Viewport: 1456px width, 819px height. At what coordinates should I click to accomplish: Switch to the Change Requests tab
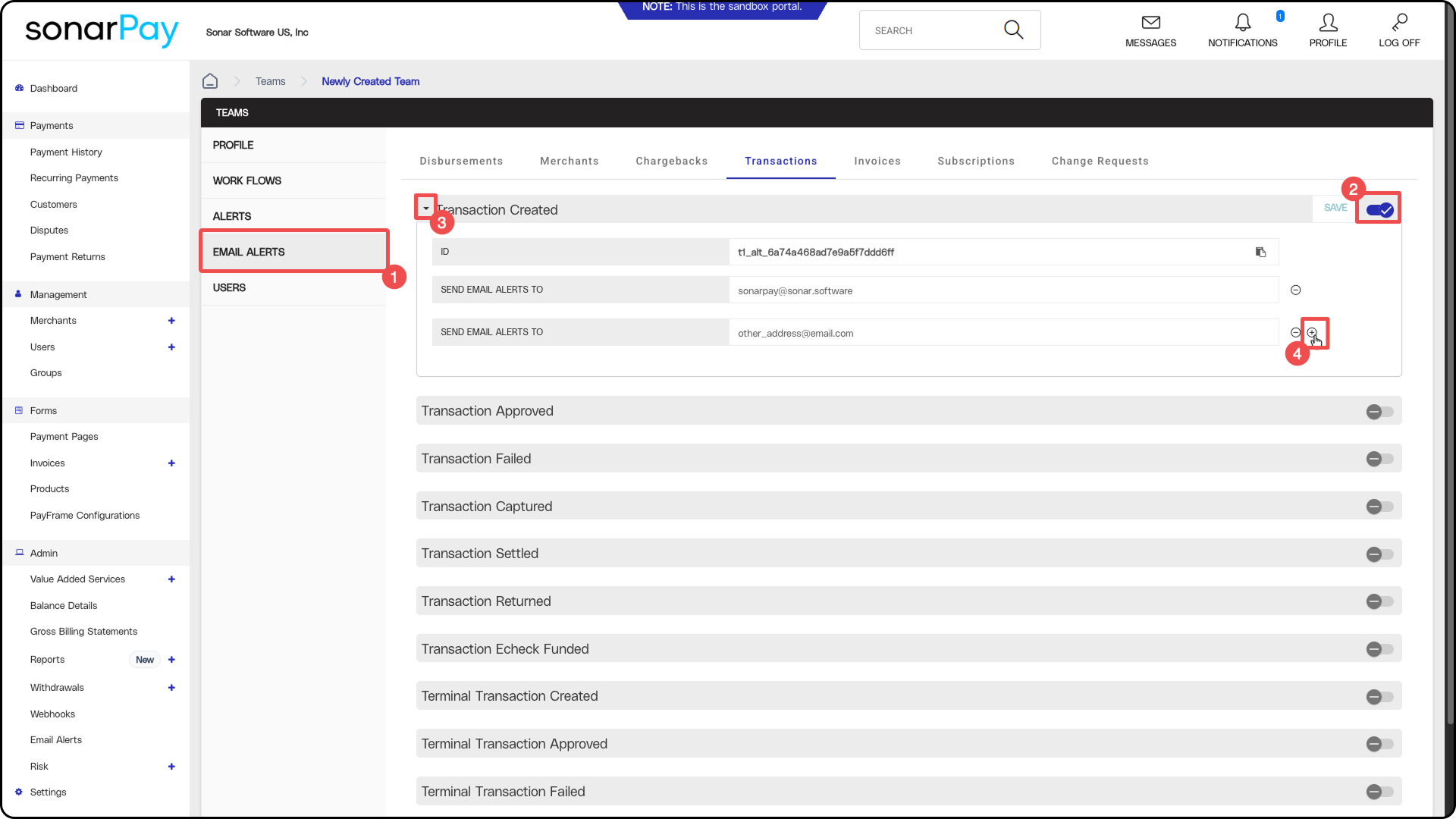click(x=1100, y=161)
